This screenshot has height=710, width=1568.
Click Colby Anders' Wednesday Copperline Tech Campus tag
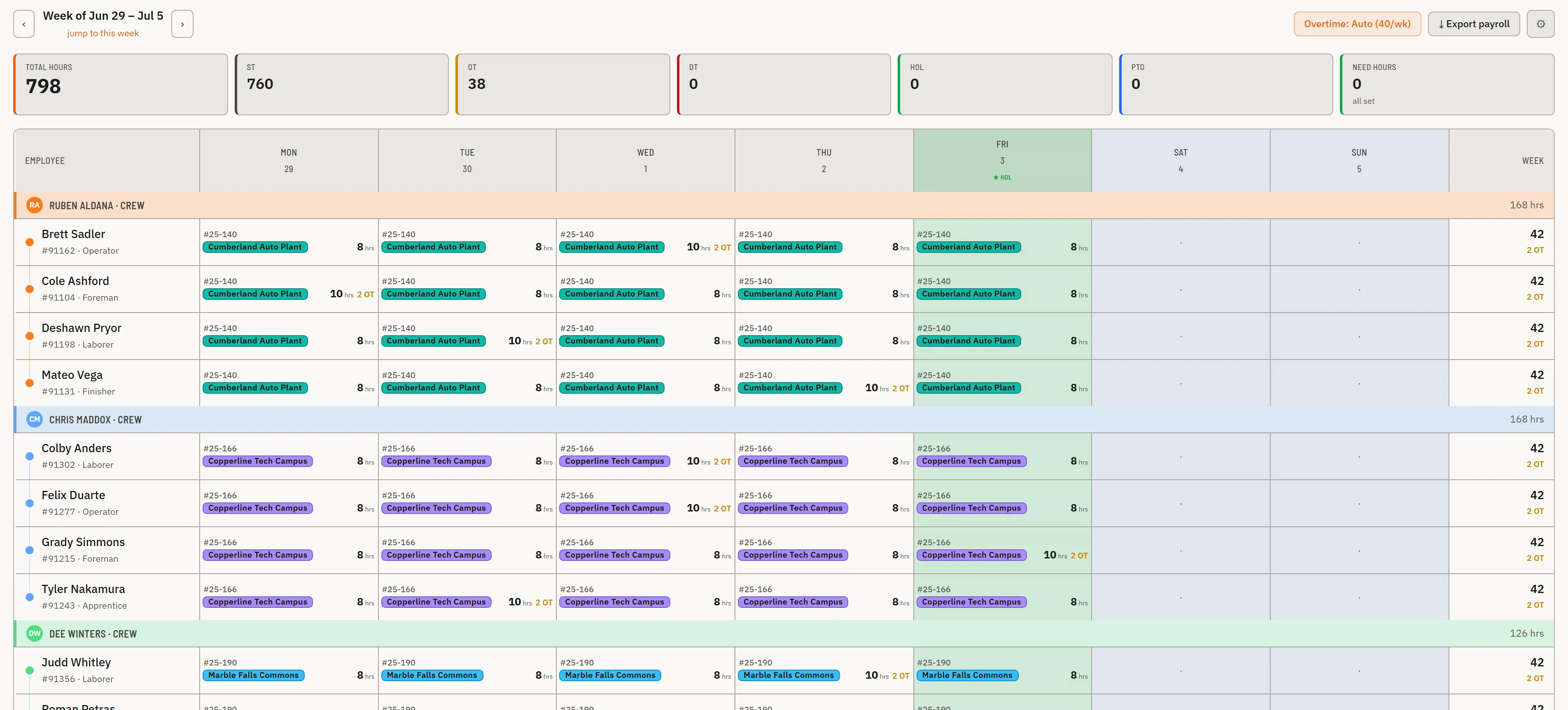615,461
